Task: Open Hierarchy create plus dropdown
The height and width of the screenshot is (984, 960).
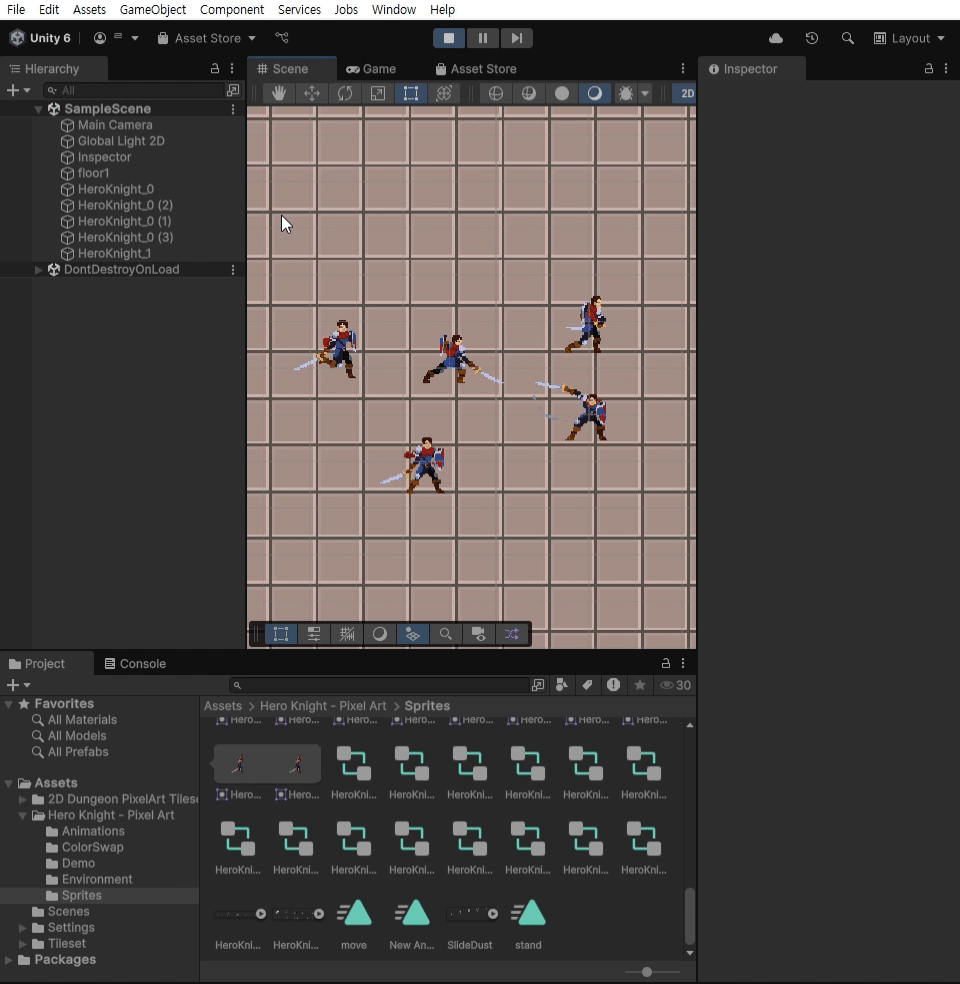Action: 18,90
